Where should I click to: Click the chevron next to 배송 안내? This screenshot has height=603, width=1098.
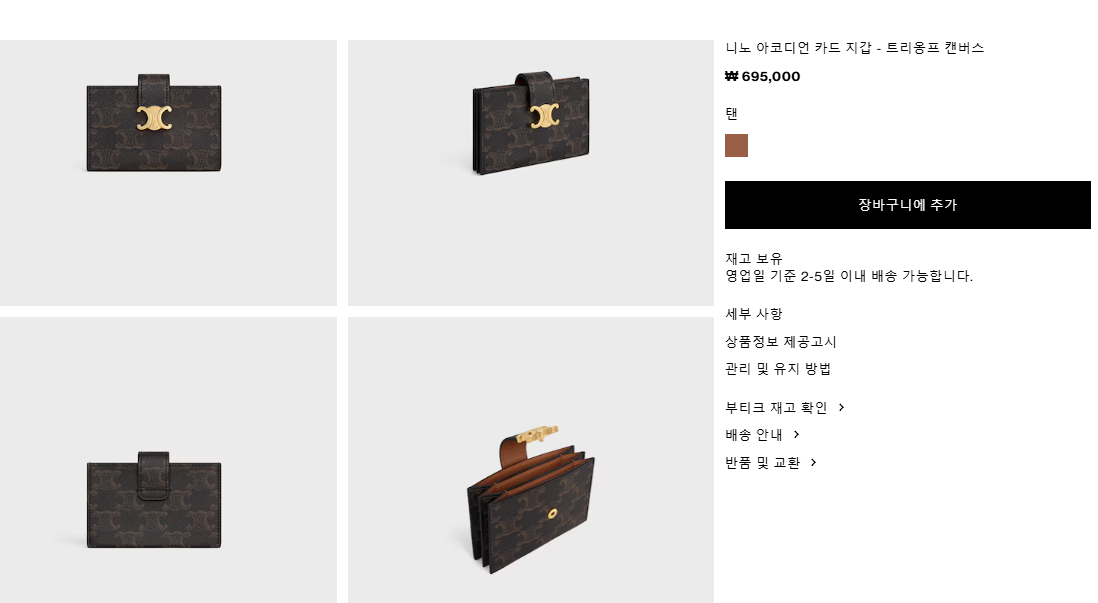tap(796, 435)
